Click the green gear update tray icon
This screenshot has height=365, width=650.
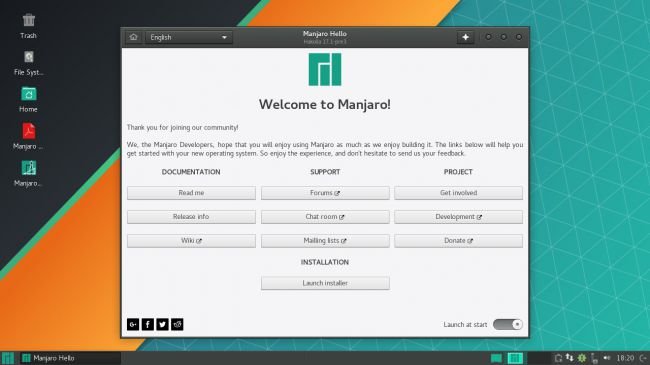point(582,358)
